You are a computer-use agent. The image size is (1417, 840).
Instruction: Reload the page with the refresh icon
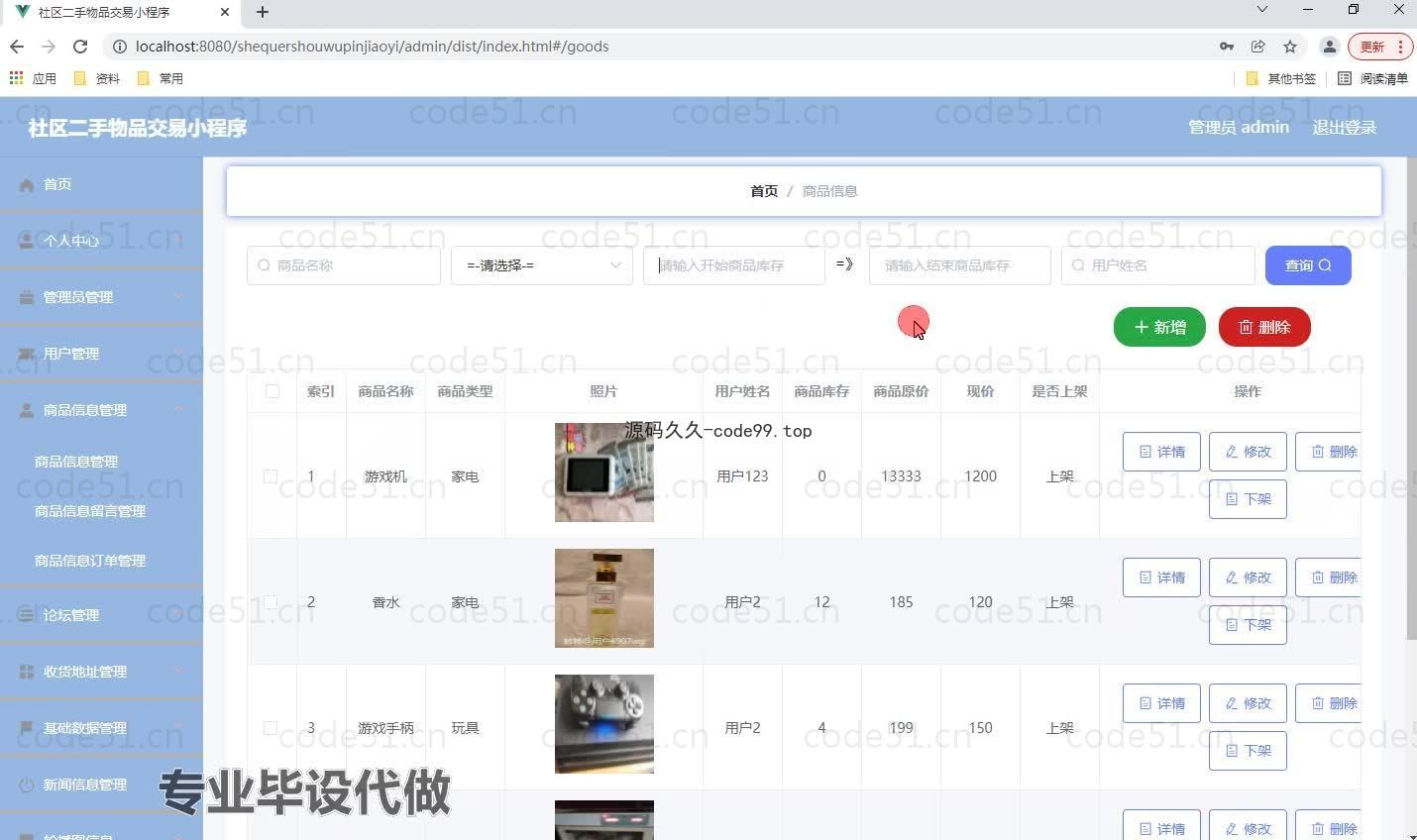click(80, 47)
